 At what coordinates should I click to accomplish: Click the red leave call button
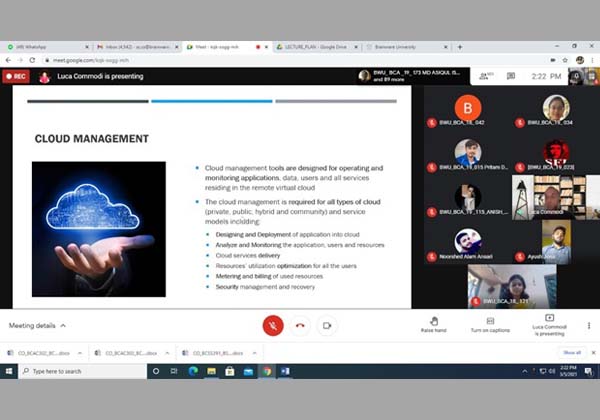click(300, 325)
